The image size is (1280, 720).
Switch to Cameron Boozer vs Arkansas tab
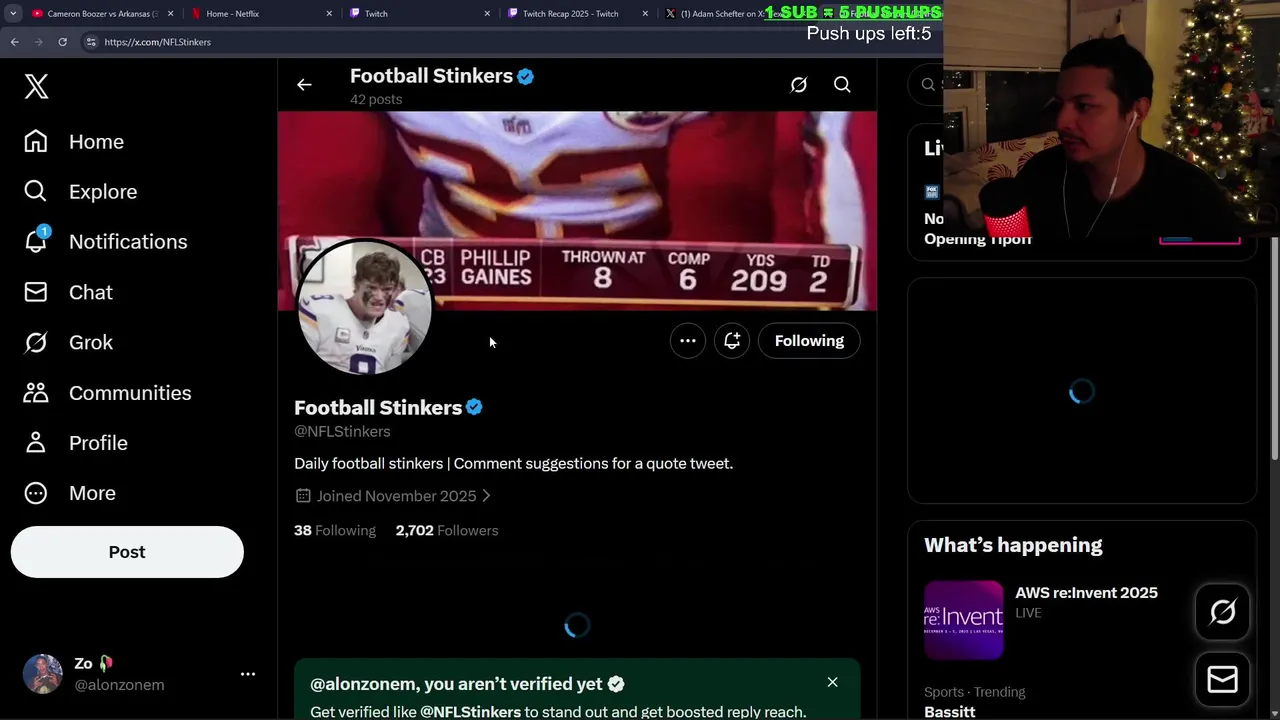103,14
